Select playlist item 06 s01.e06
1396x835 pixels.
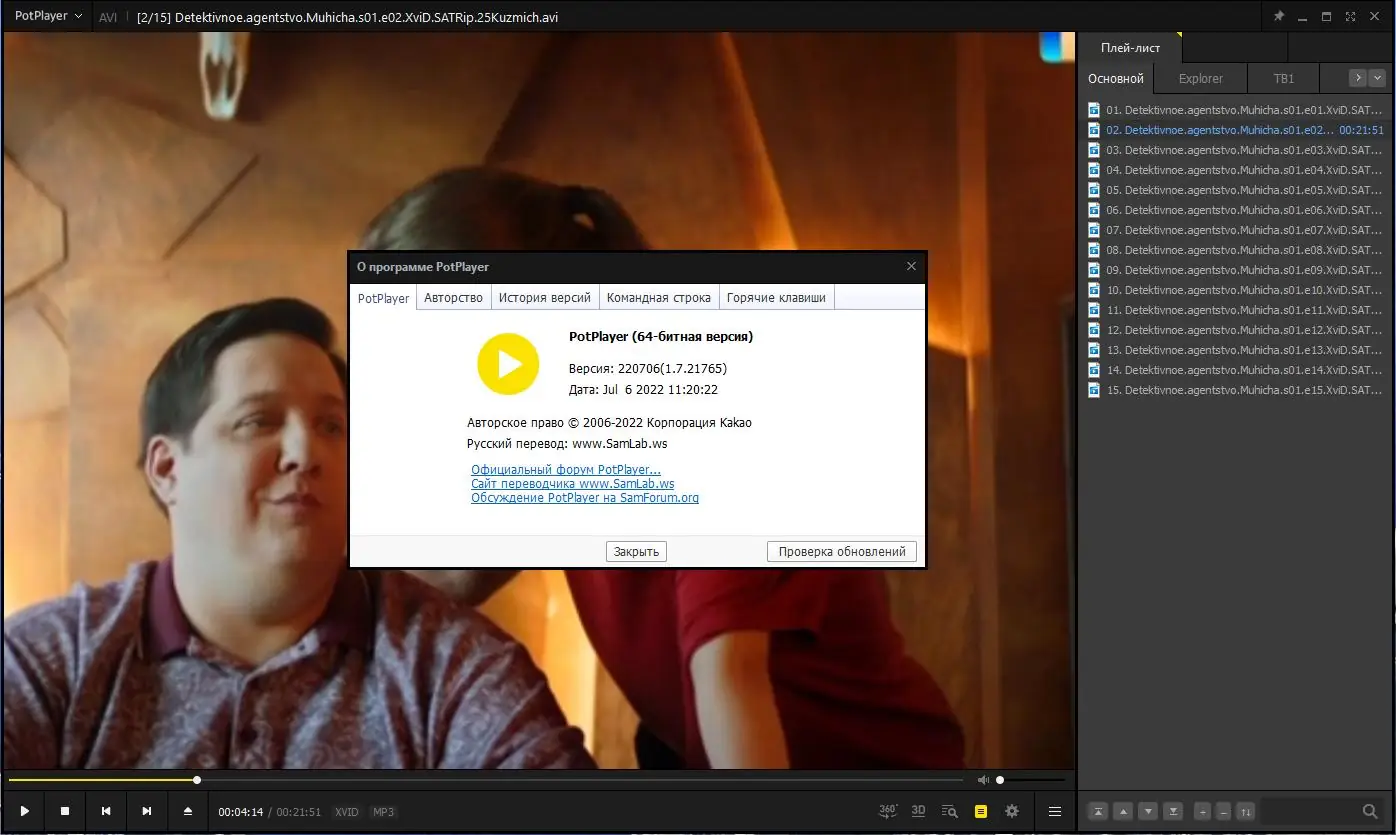[x=1236, y=210]
